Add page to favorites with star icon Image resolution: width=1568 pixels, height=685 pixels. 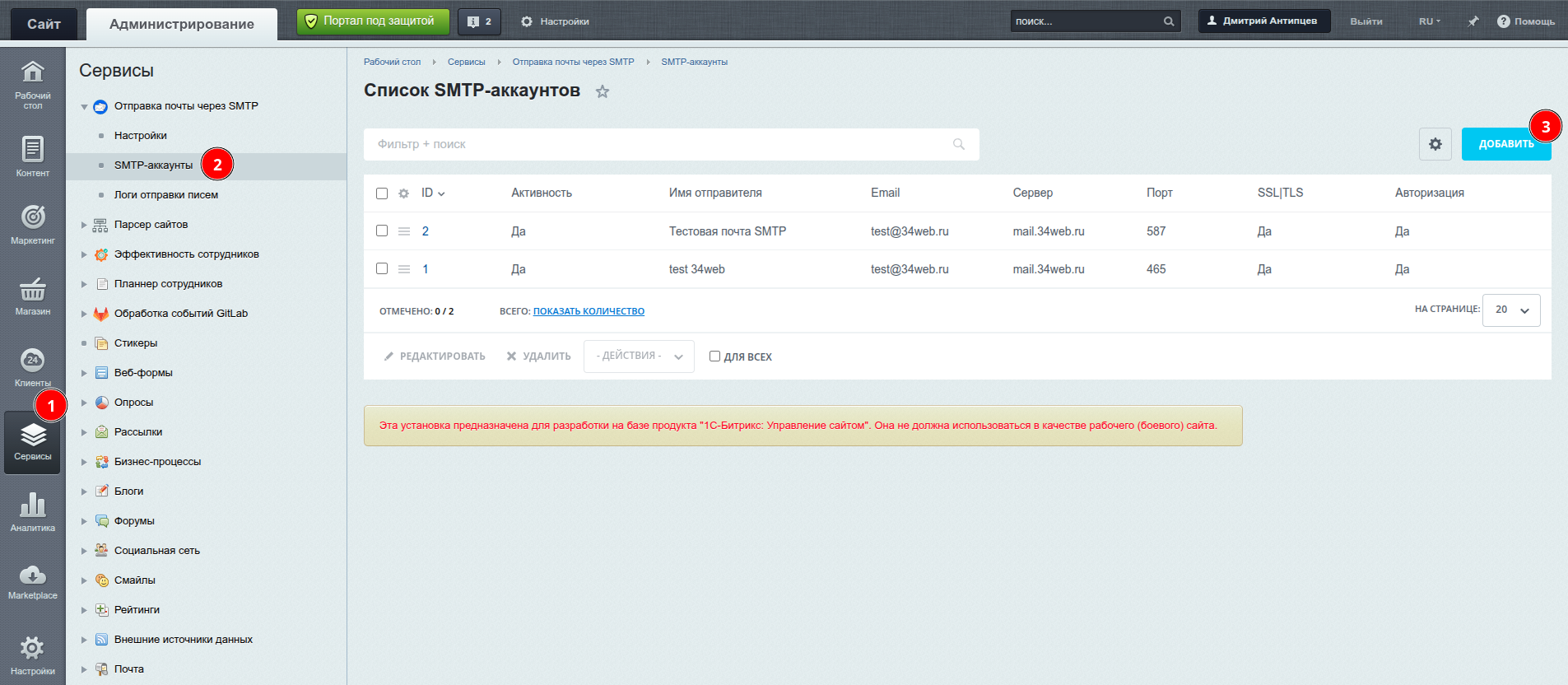(x=603, y=91)
